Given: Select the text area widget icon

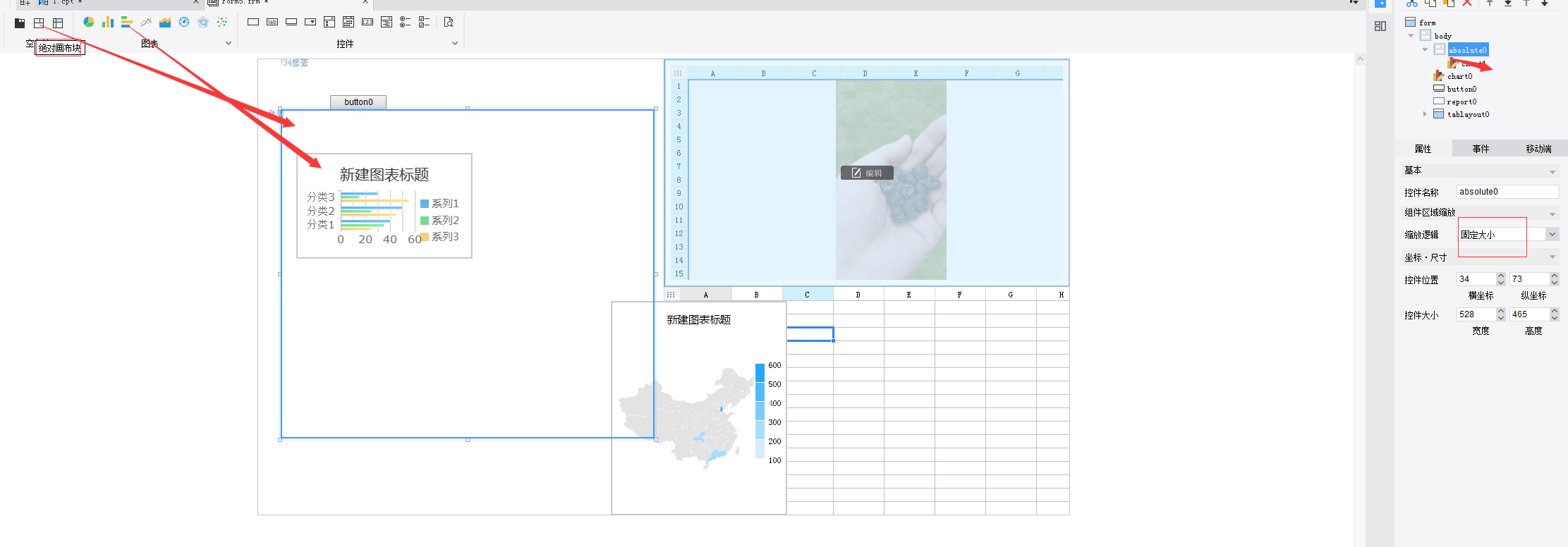Looking at the screenshot, I should pos(387,23).
